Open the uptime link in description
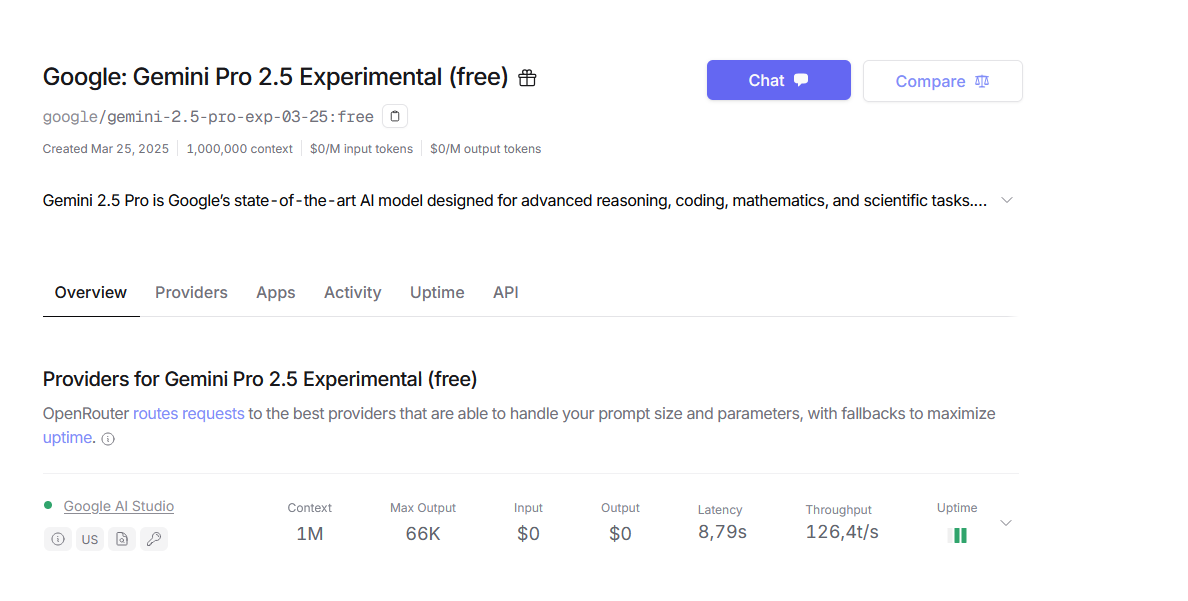The image size is (1188, 601). tap(67, 438)
